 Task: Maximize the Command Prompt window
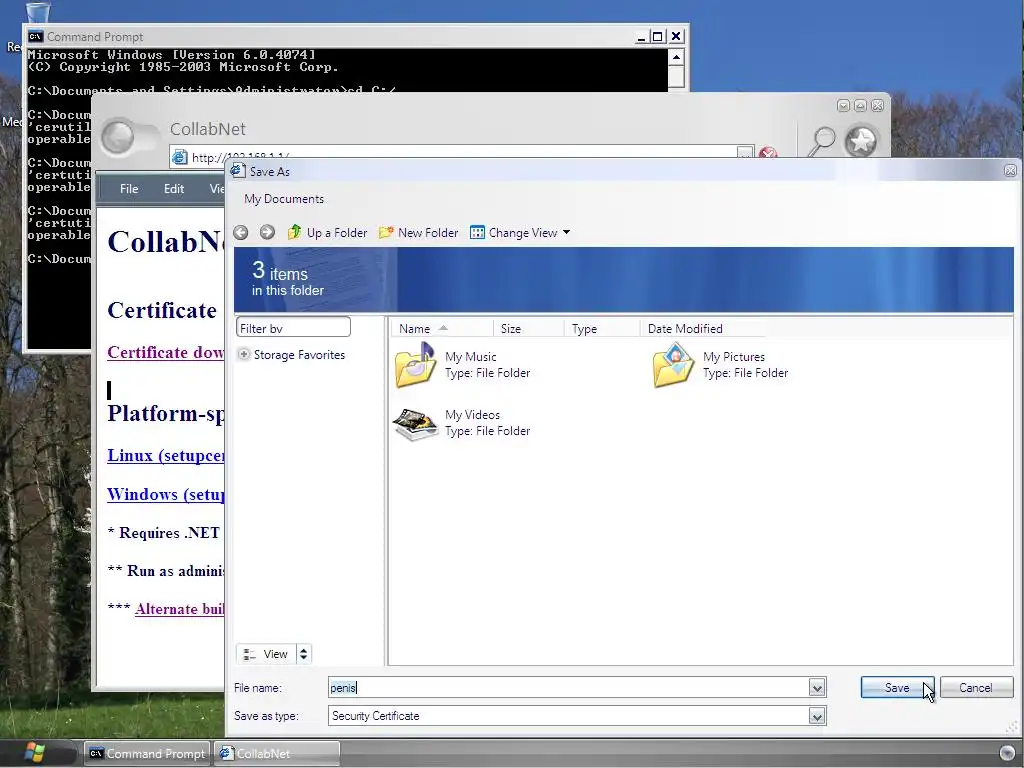(x=658, y=37)
